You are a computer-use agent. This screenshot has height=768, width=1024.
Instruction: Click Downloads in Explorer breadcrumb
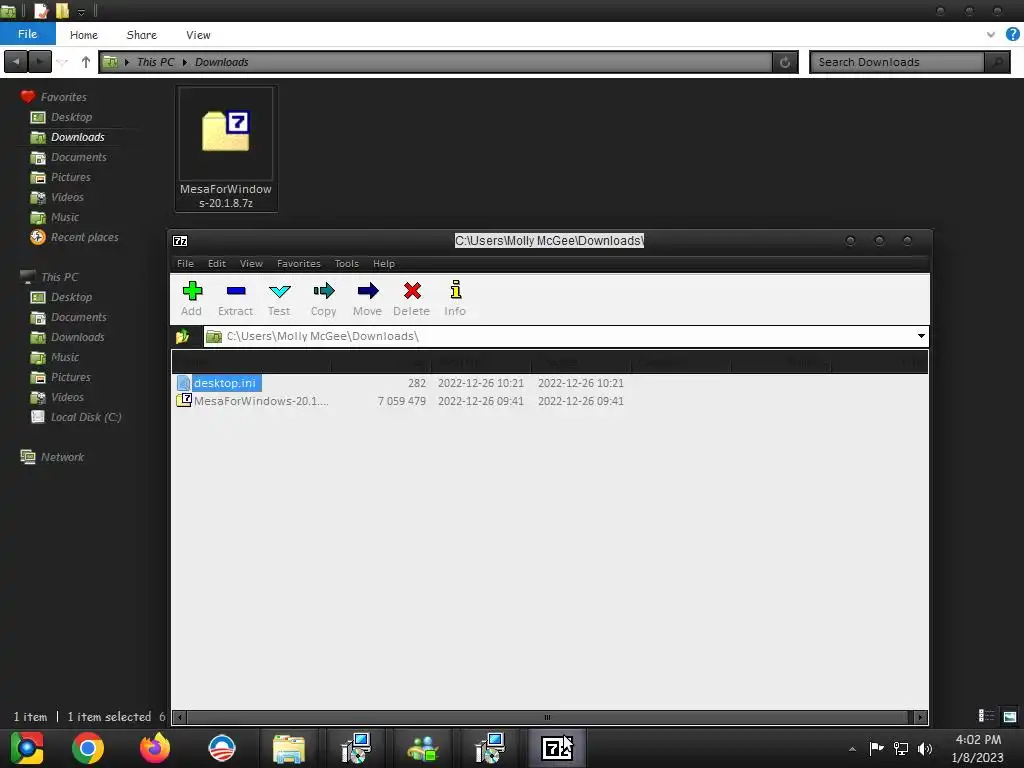tap(221, 62)
